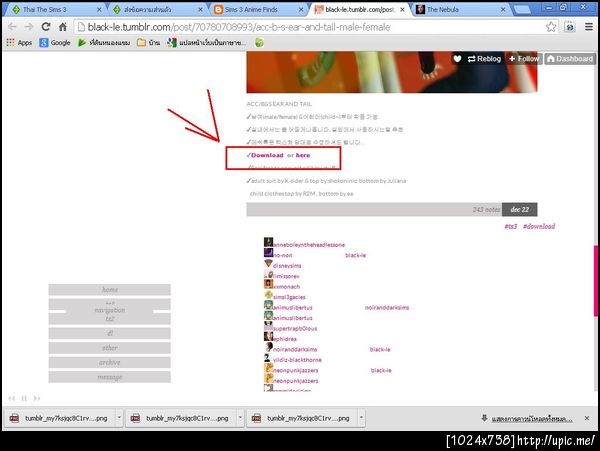This screenshot has width=600, height=451.
Task: Expand the third download item dropdown arrow
Action: (x=361, y=418)
